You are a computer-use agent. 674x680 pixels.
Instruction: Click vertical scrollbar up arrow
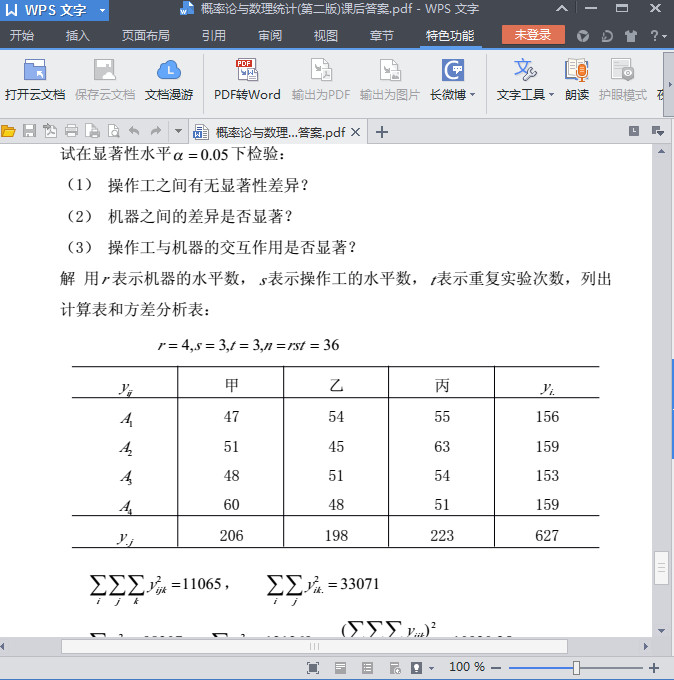point(661,152)
